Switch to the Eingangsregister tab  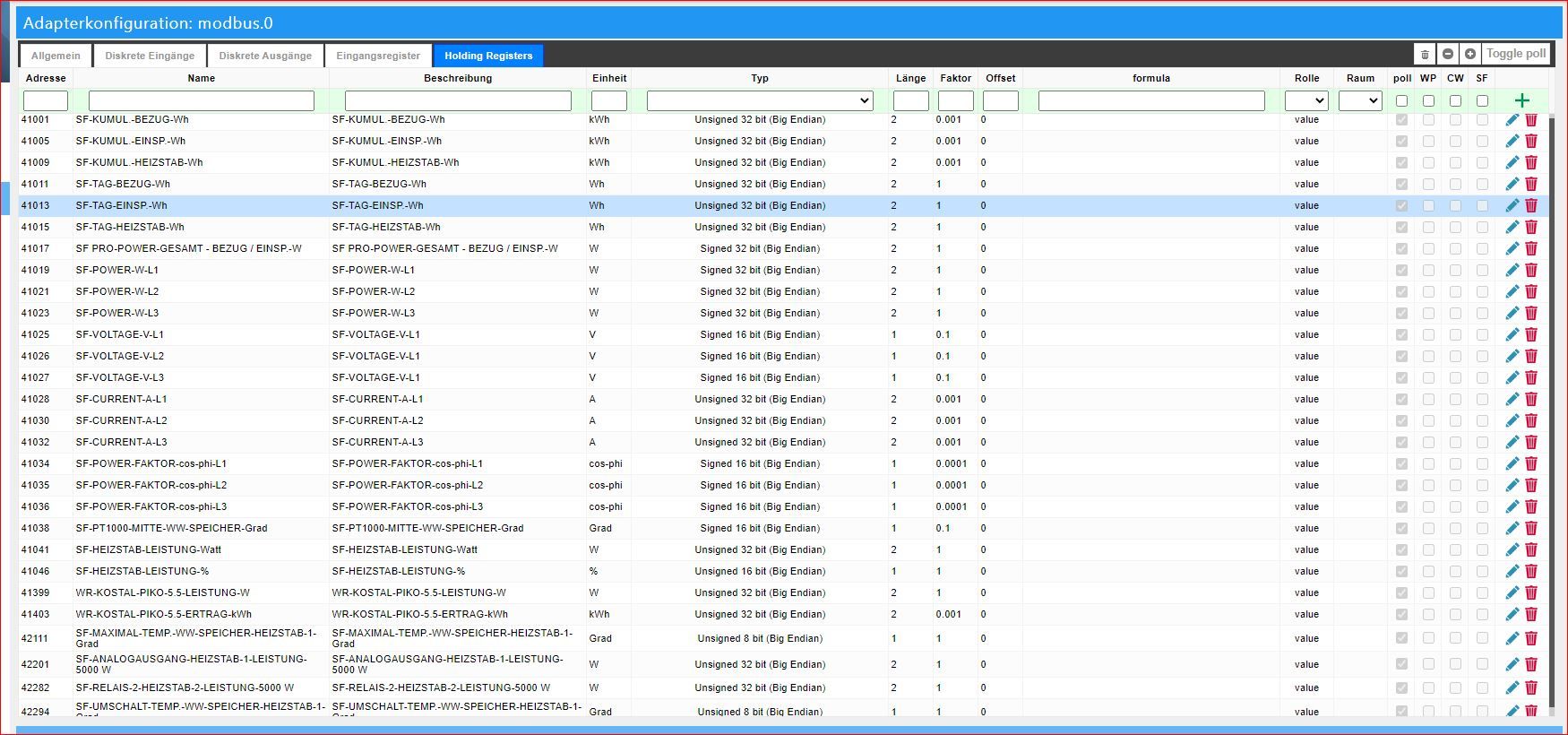[x=378, y=56]
